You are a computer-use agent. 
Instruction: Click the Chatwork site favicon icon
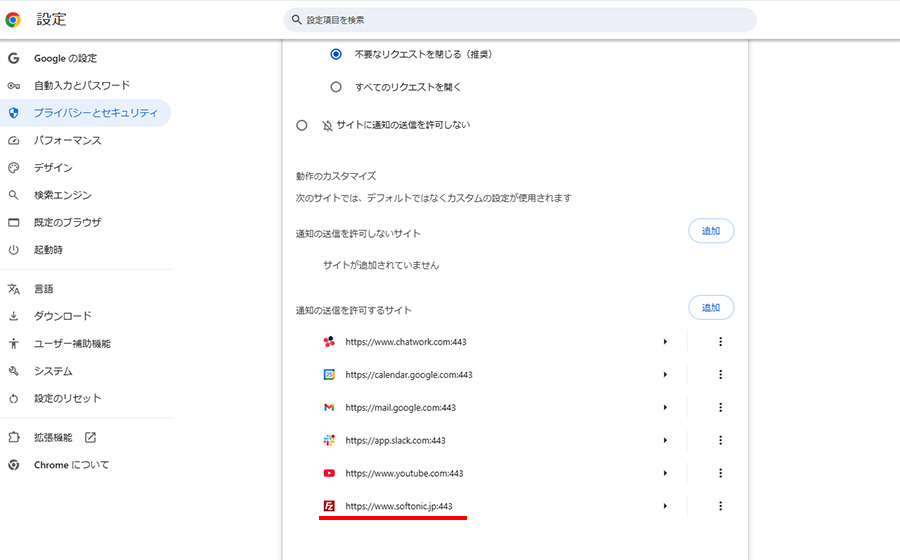coord(329,342)
